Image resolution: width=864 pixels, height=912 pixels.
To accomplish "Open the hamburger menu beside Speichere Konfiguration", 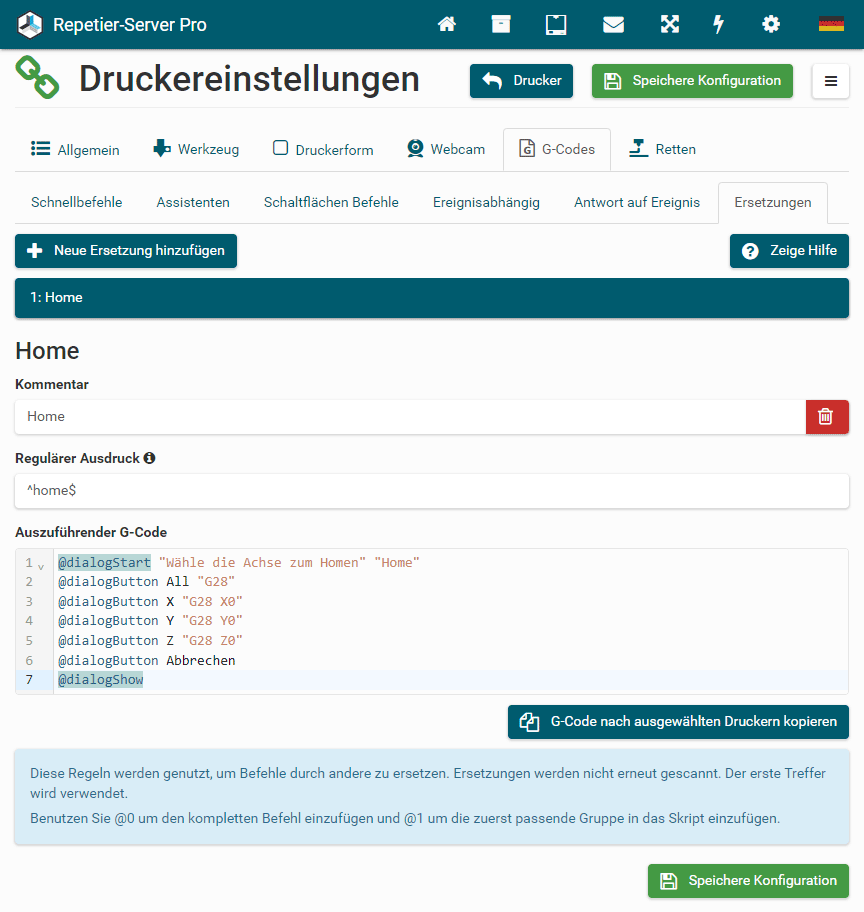I will 830,81.
